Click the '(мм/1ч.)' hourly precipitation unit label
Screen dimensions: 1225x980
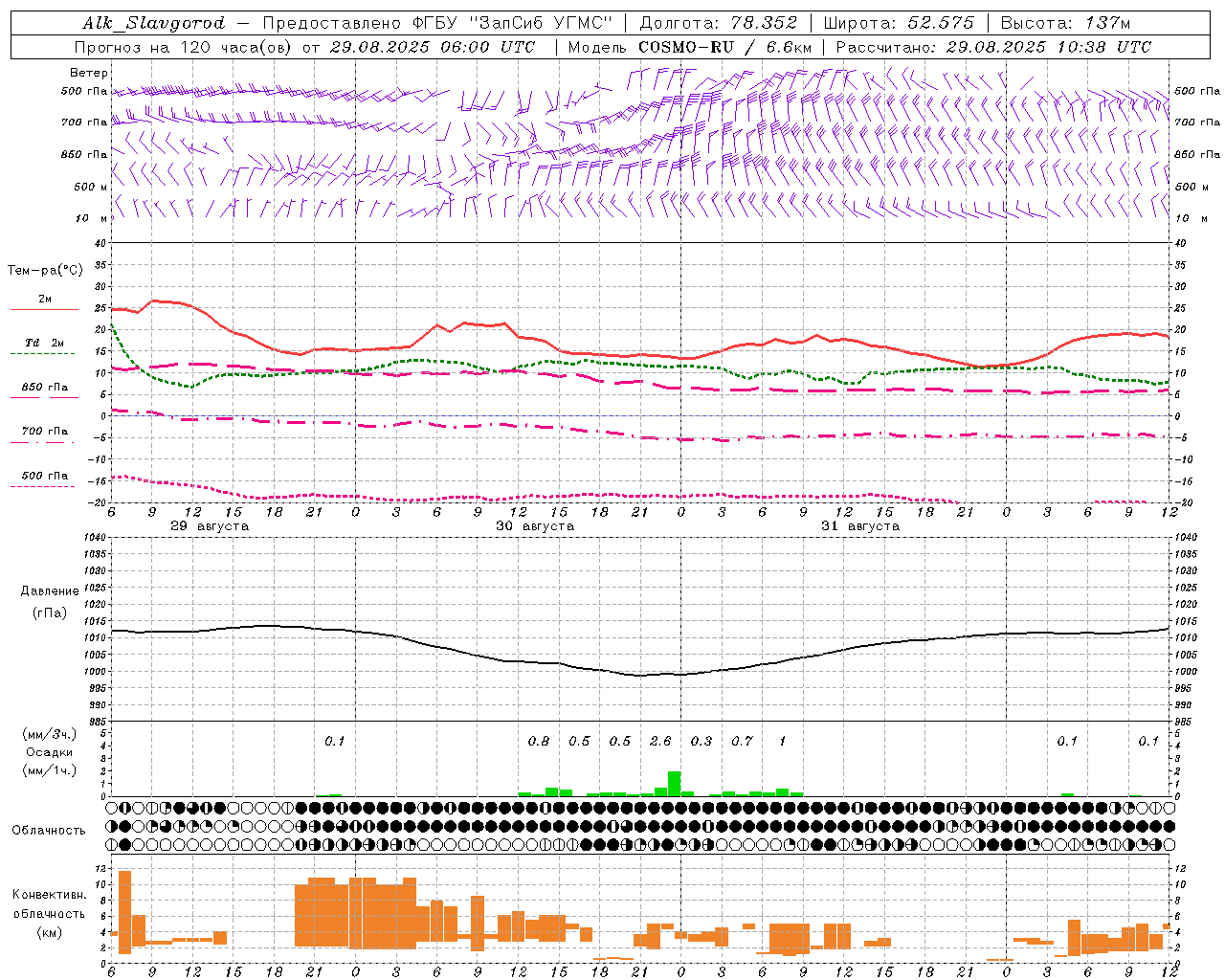coord(49,770)
